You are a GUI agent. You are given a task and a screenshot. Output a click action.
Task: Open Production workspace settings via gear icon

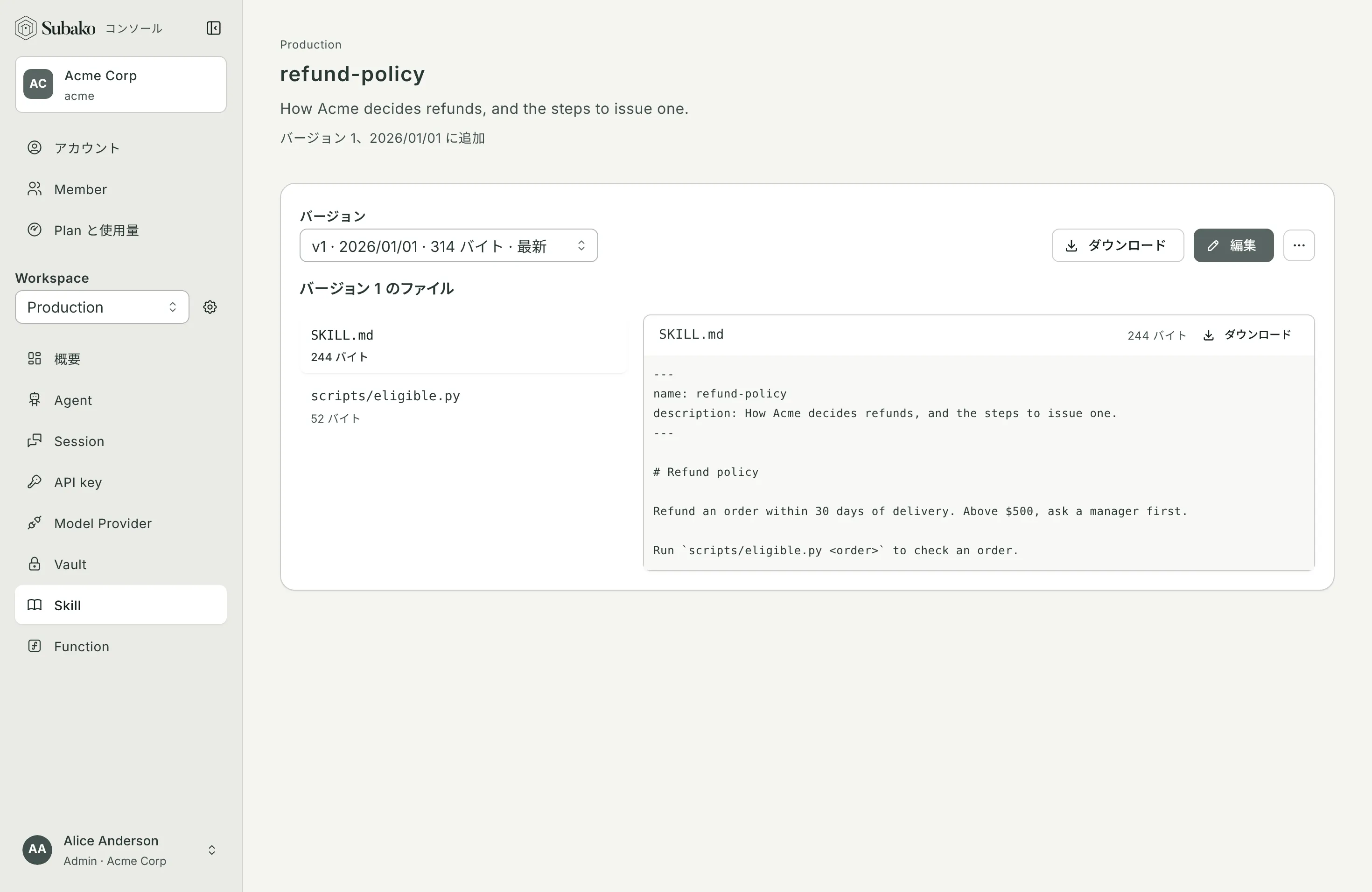(x=210, y=307)
